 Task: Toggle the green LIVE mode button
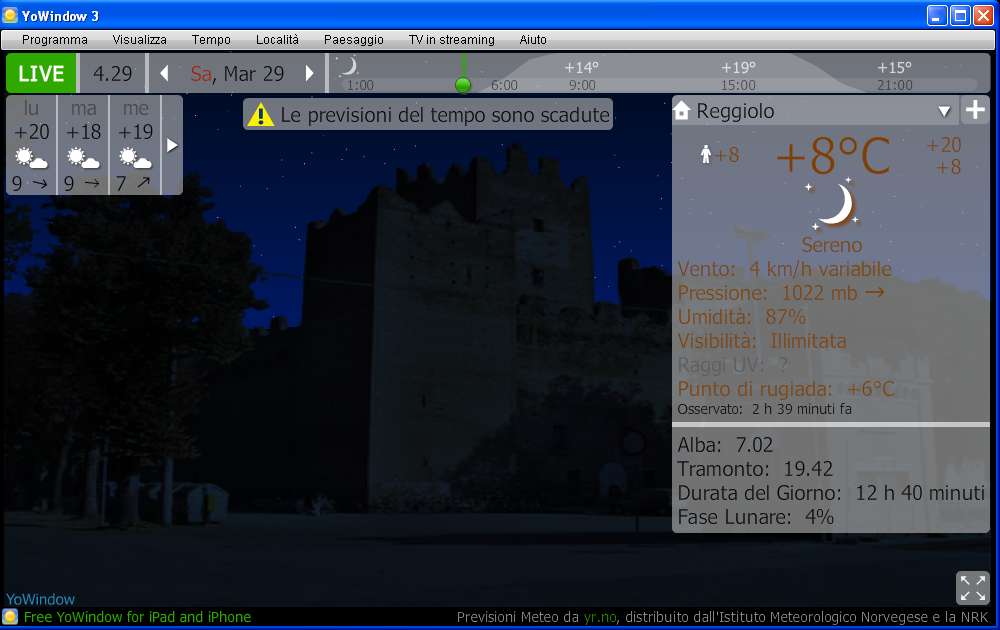point(42,74)
